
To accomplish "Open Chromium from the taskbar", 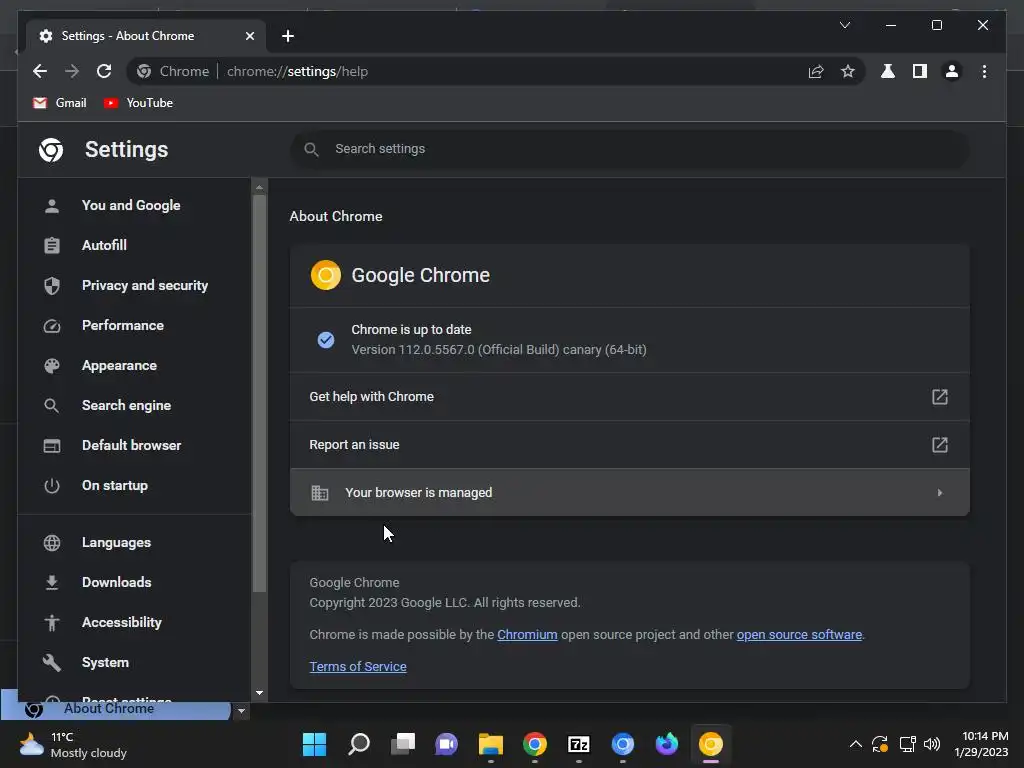I will click(x=622, y=744).
